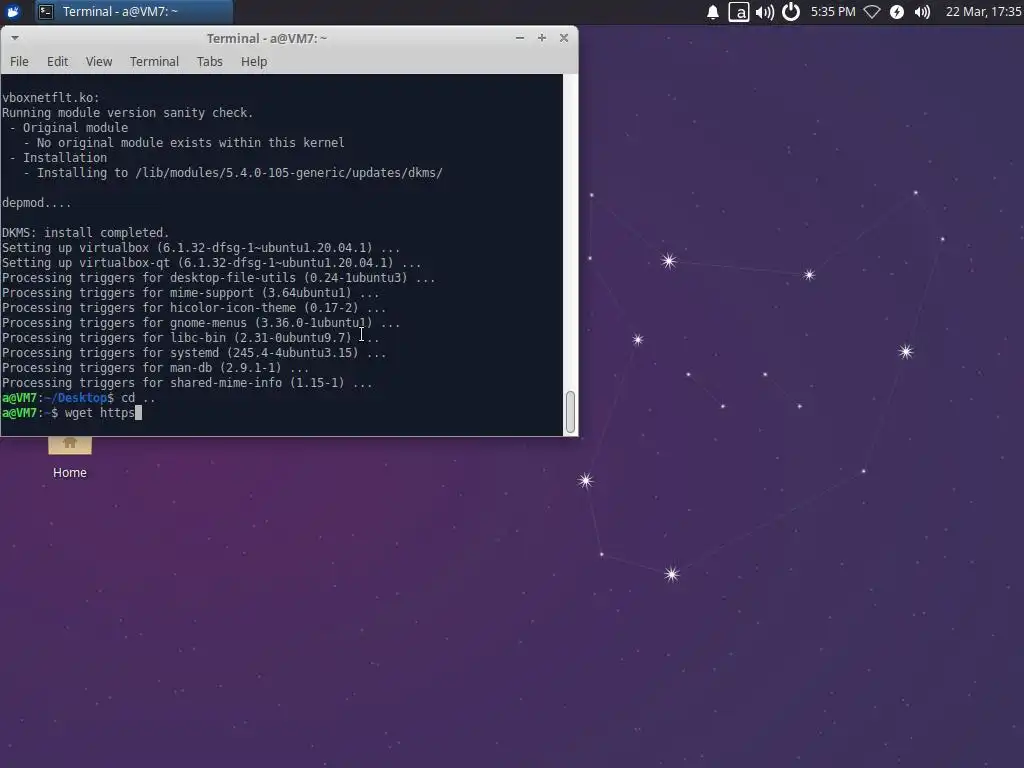Click the 'Processing triggers for man-db' line
This screenshot has width=1024, height=768.
click(155, 368)
